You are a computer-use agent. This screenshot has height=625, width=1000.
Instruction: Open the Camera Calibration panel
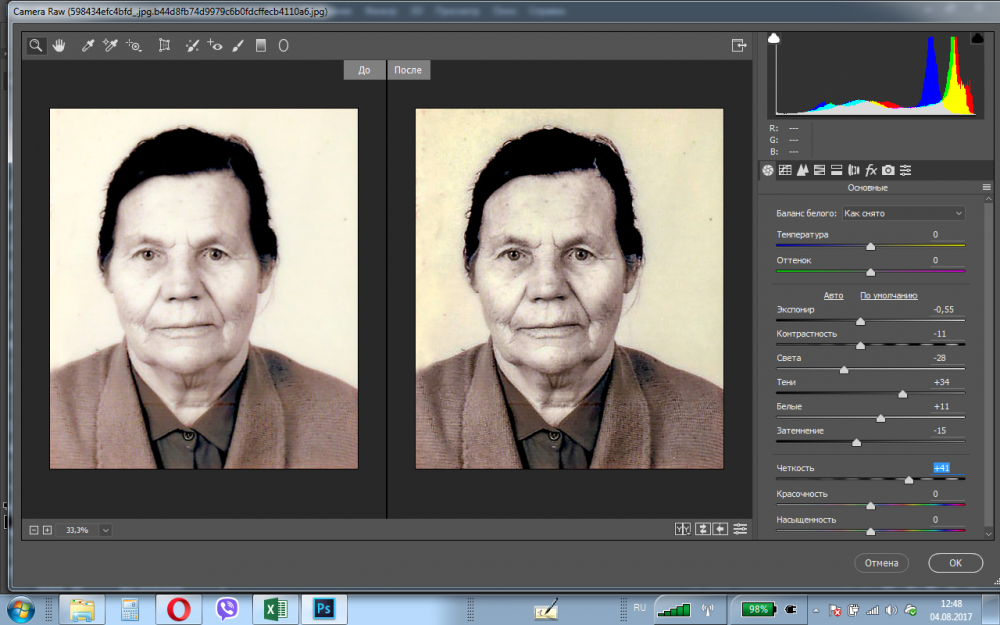[x=888, y=170]
